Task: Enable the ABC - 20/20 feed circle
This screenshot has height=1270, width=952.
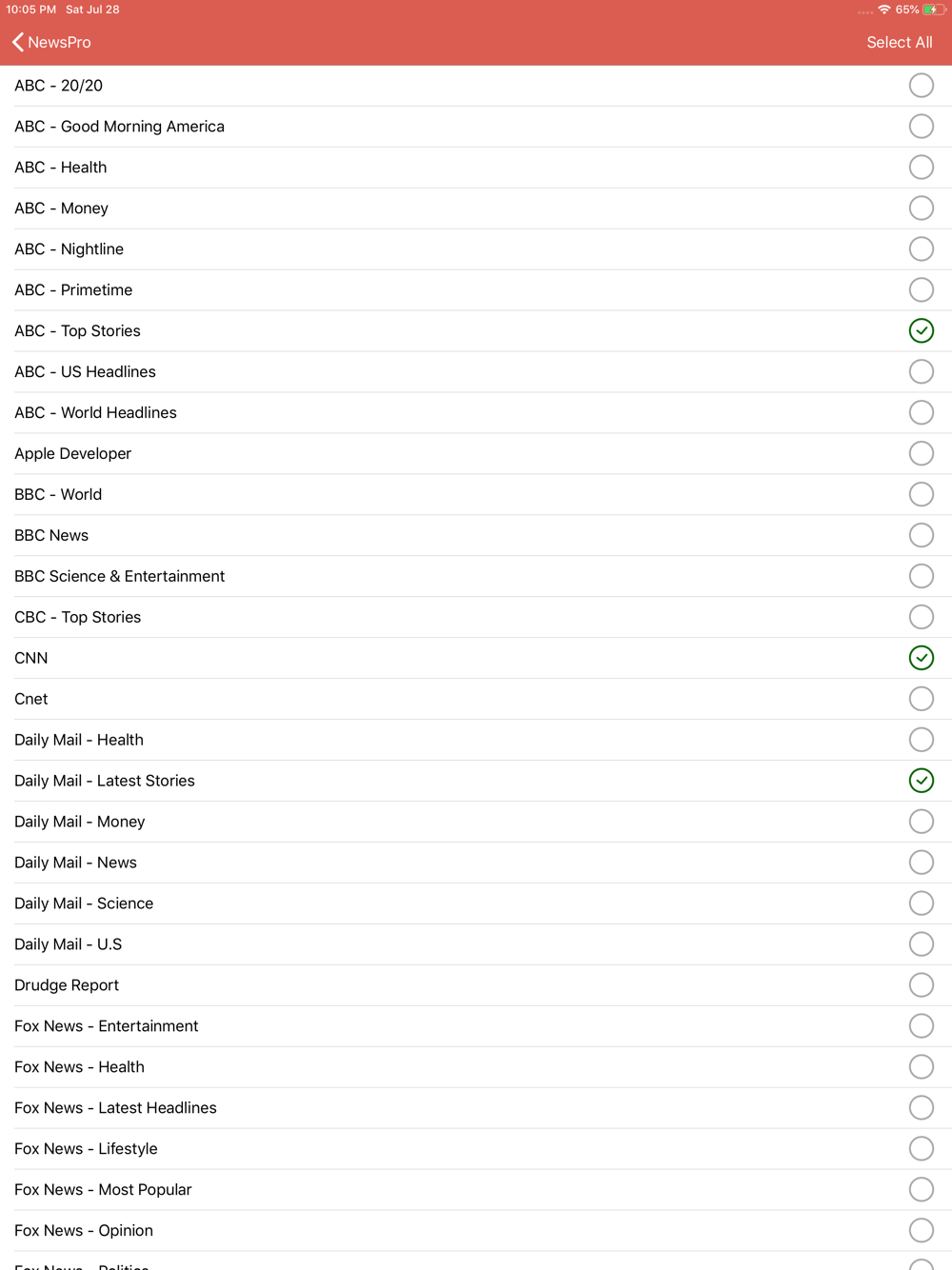Action: tap(921, 86)
